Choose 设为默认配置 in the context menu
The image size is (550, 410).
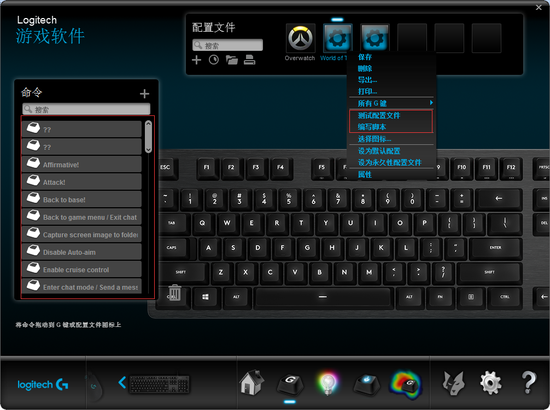(x=379, y=151)
